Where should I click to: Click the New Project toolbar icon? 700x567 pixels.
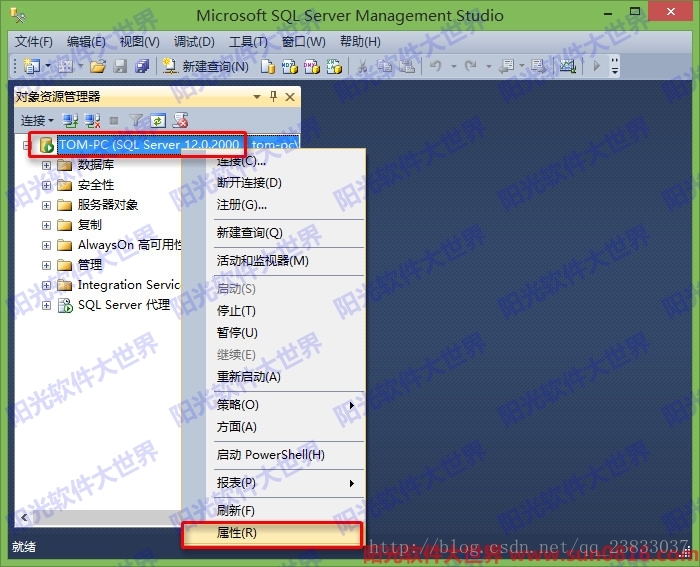point(31,67)
